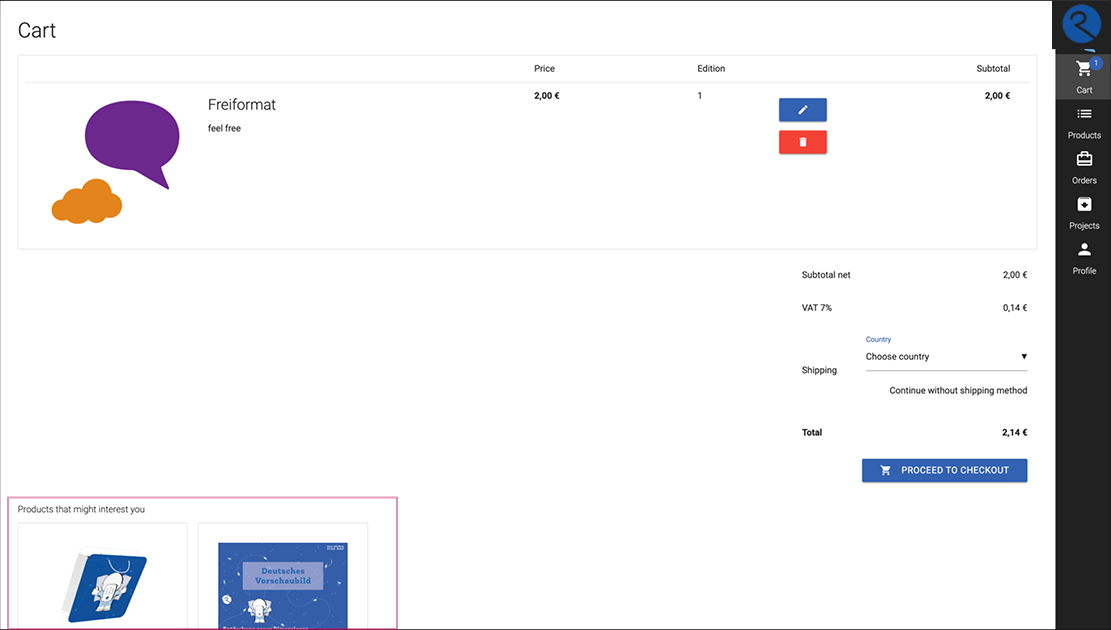Click the country dropdown arrow
The image size is (1111, 630).
pyautogui.click(x=1023, y=357)
